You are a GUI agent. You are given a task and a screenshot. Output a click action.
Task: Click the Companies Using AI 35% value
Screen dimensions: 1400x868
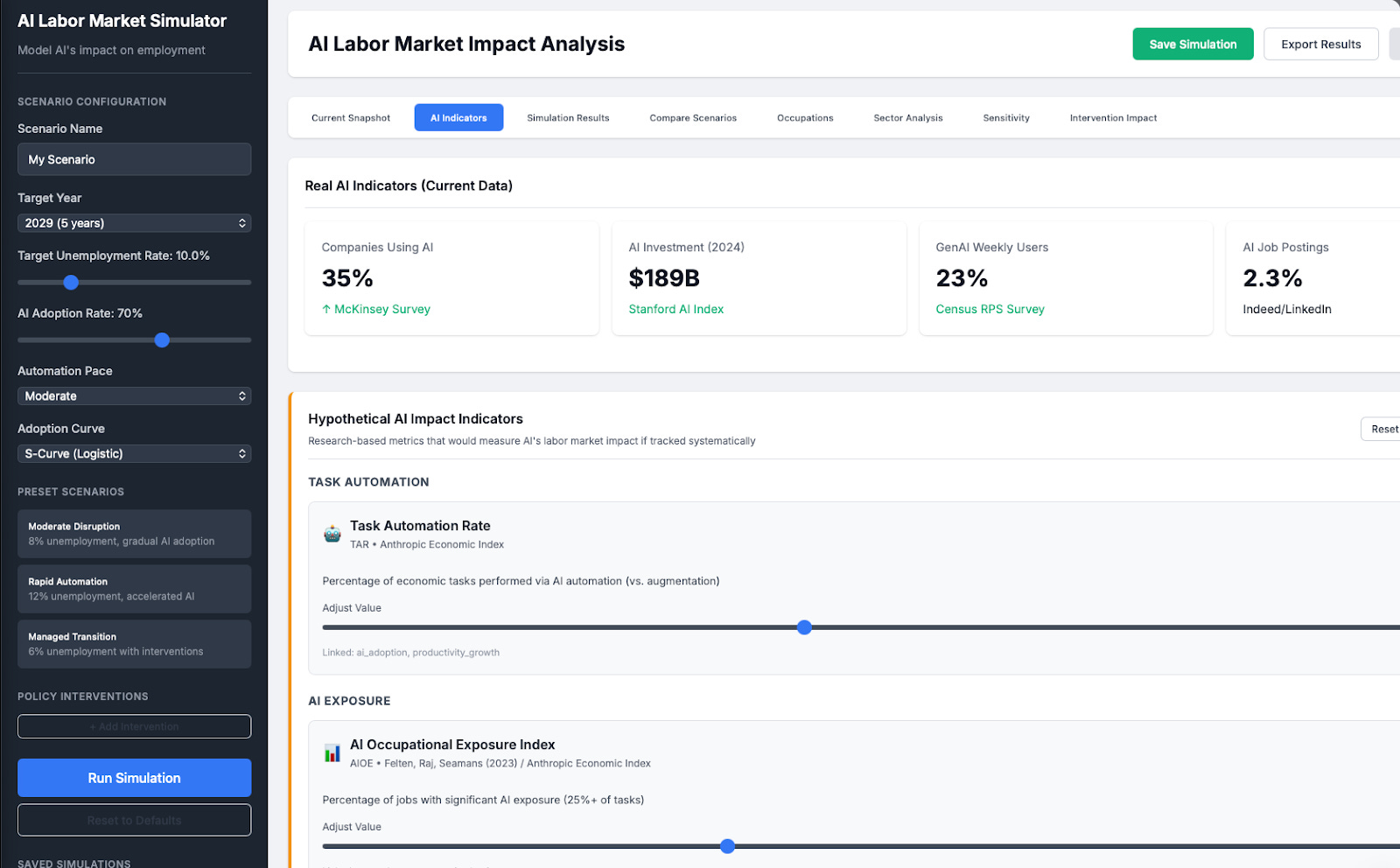347,278
